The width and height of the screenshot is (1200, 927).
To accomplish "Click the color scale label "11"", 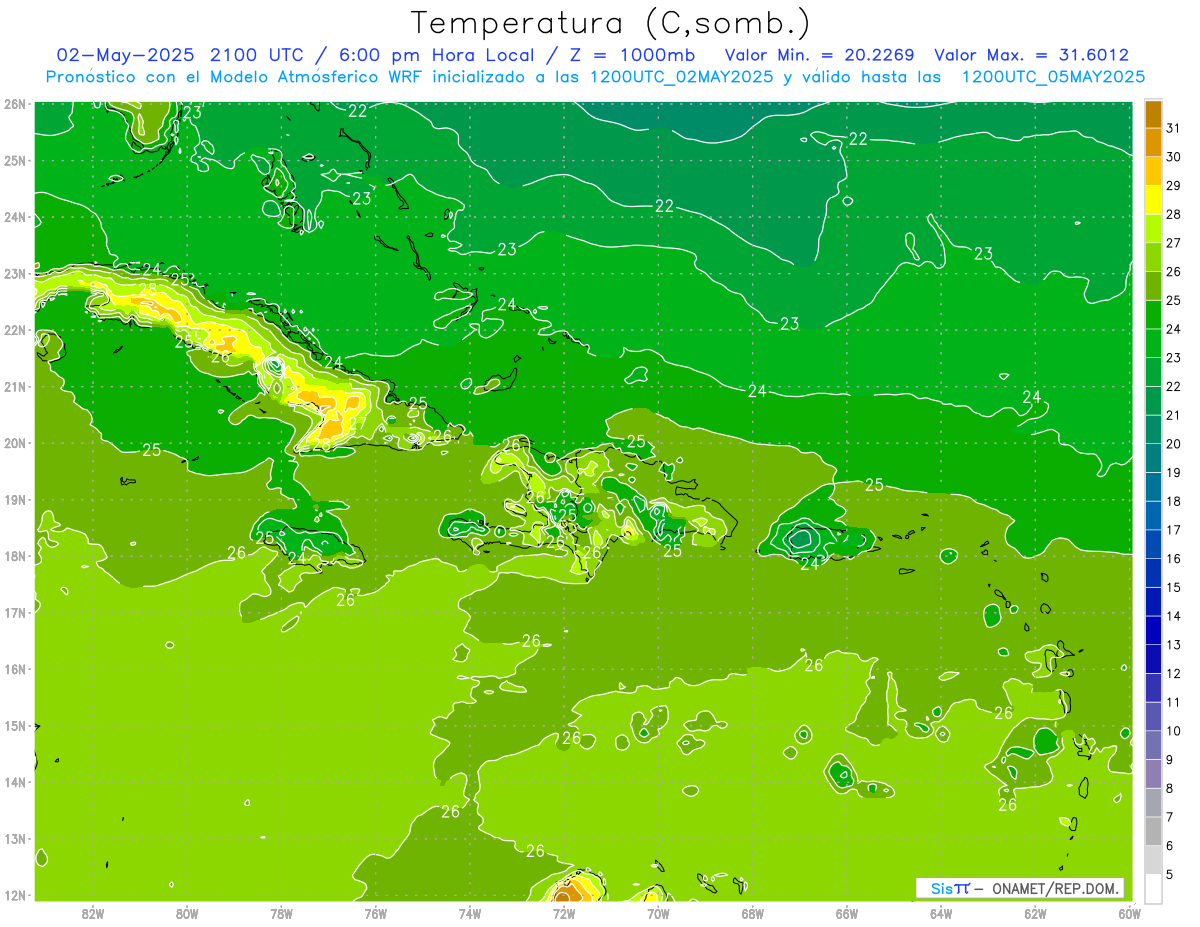I will pyautogui.click(x=1174, y=702).
